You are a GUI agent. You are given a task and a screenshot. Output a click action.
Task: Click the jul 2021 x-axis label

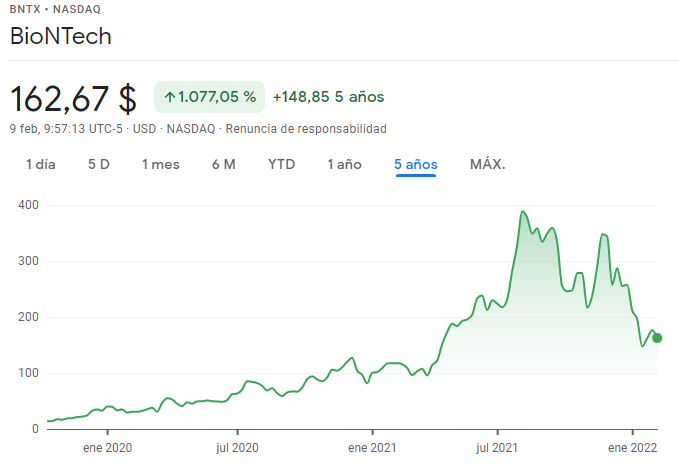click(x=497, y=449)
